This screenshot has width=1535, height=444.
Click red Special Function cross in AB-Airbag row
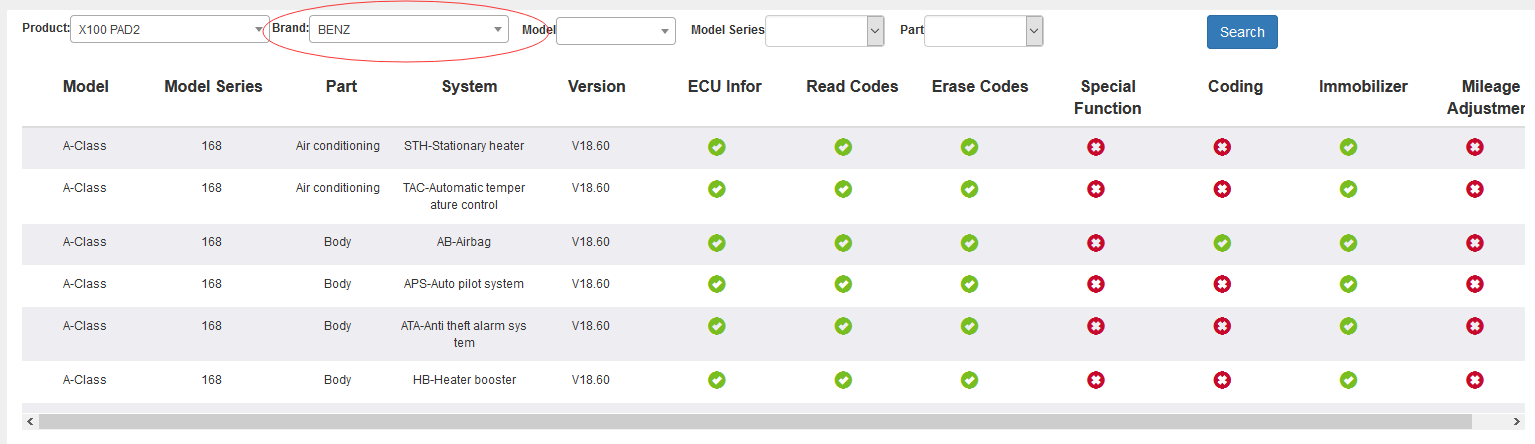pyautogui.click(x=1096, y=243)
